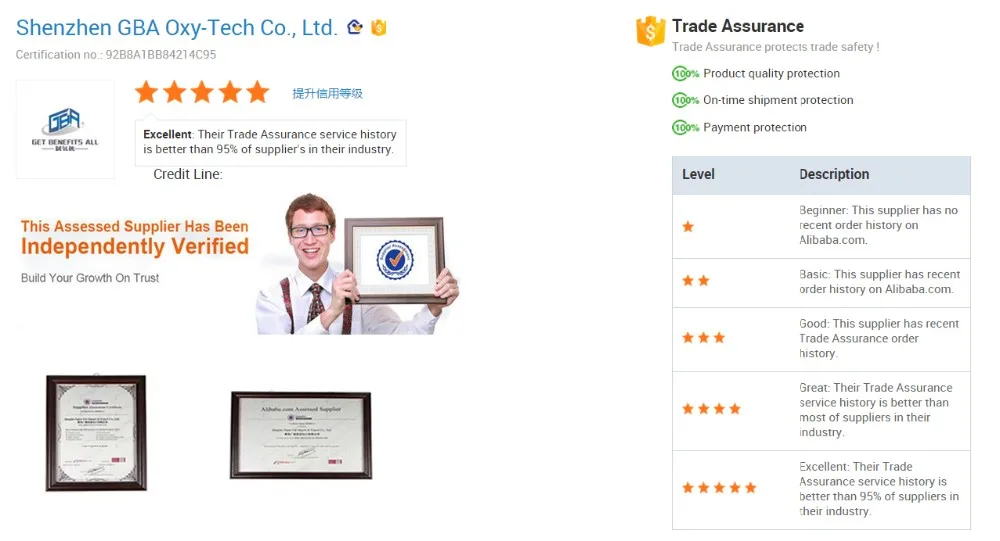The height and width of the screenshot is (541, 1000).
Task: Open the Supplier Assessment Certificate thumbnail
Action: (x=96, y=433)
